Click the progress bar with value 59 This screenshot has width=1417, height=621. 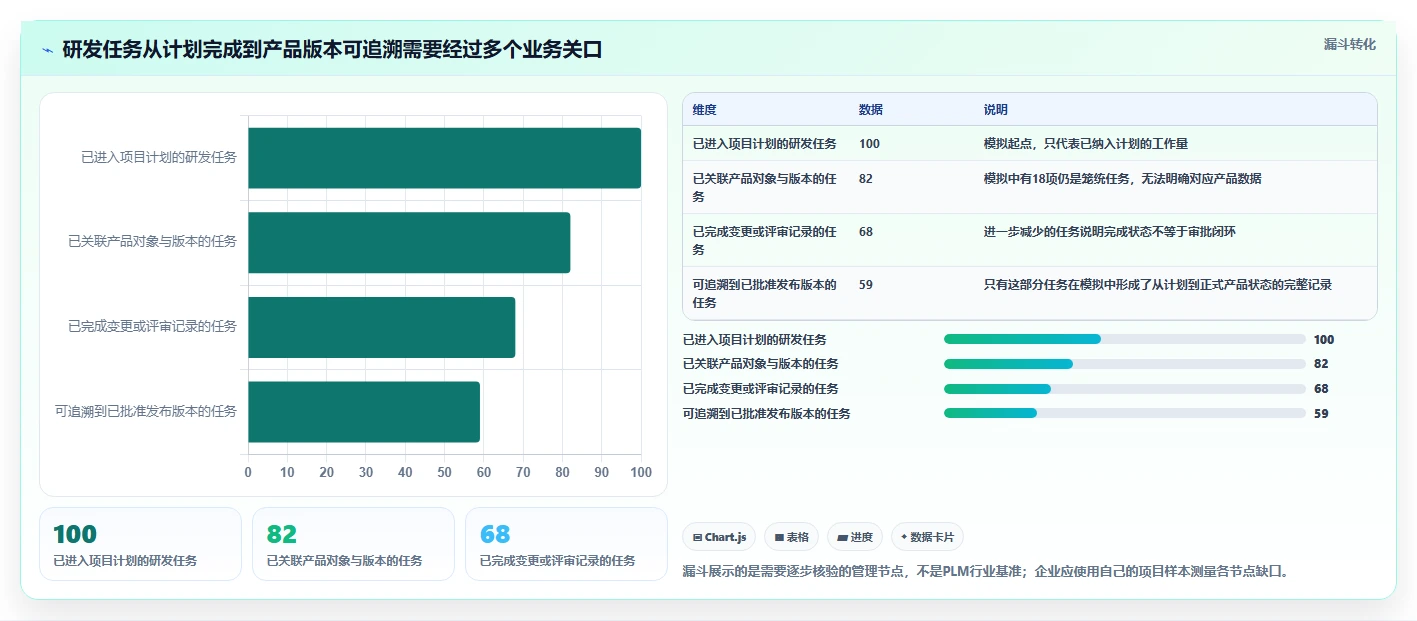click(x=1125, y=413)
